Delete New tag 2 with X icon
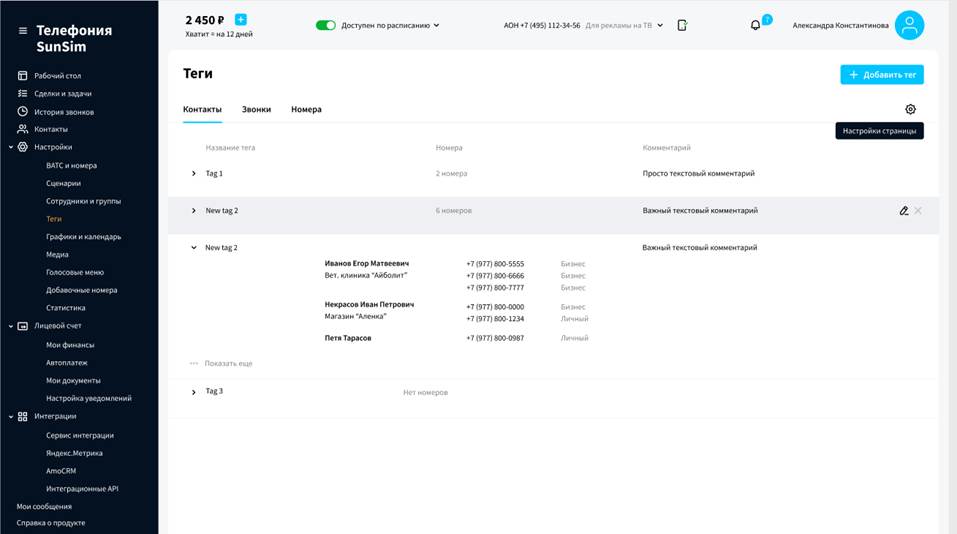The height and width of the screenshot is (534, 957). pos(918,211)
